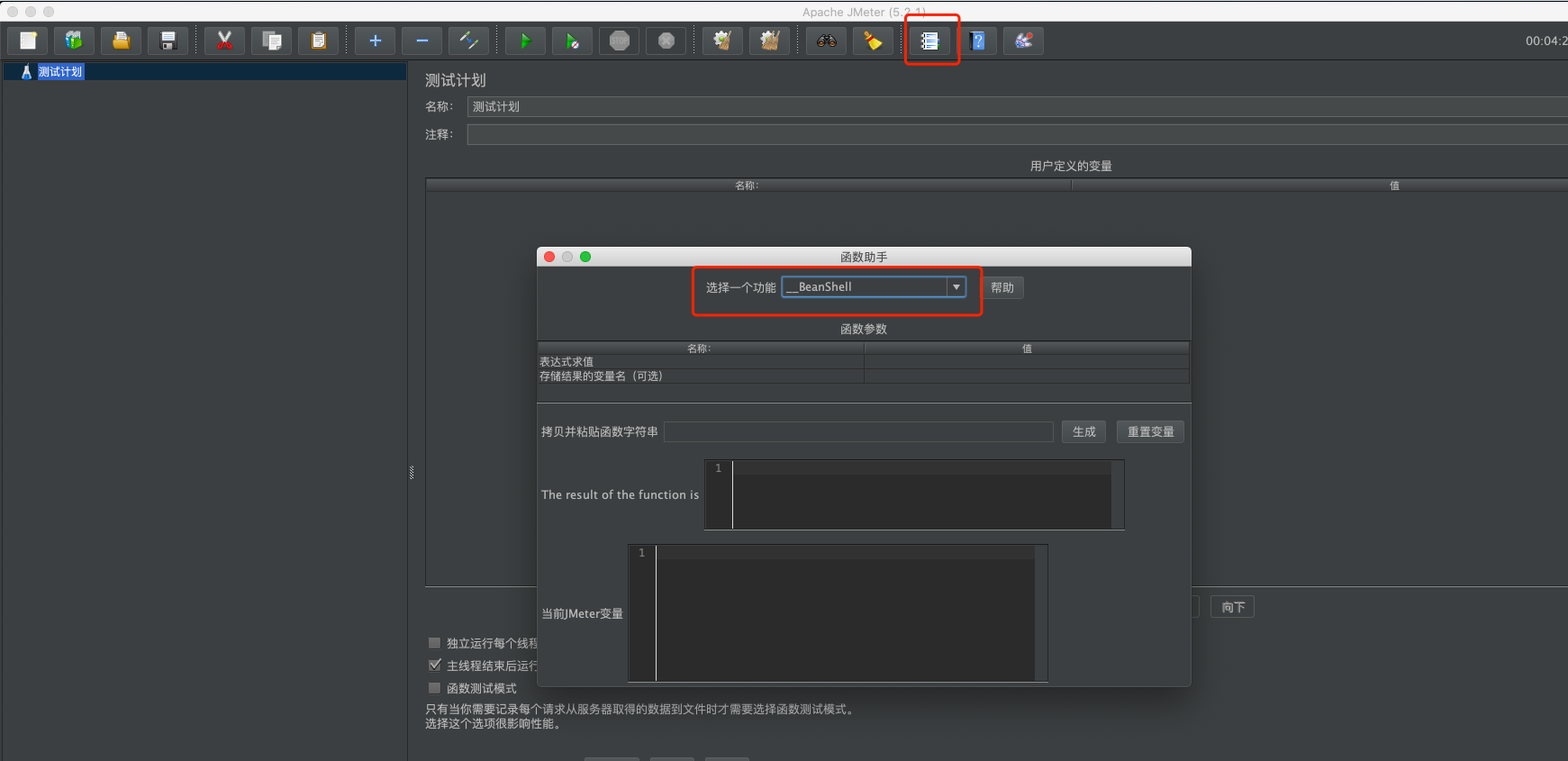Image resolution: width=1568 pixels, height=761 pixels.
Task: Open Help with the question mark icon
Action: (977, 41)
